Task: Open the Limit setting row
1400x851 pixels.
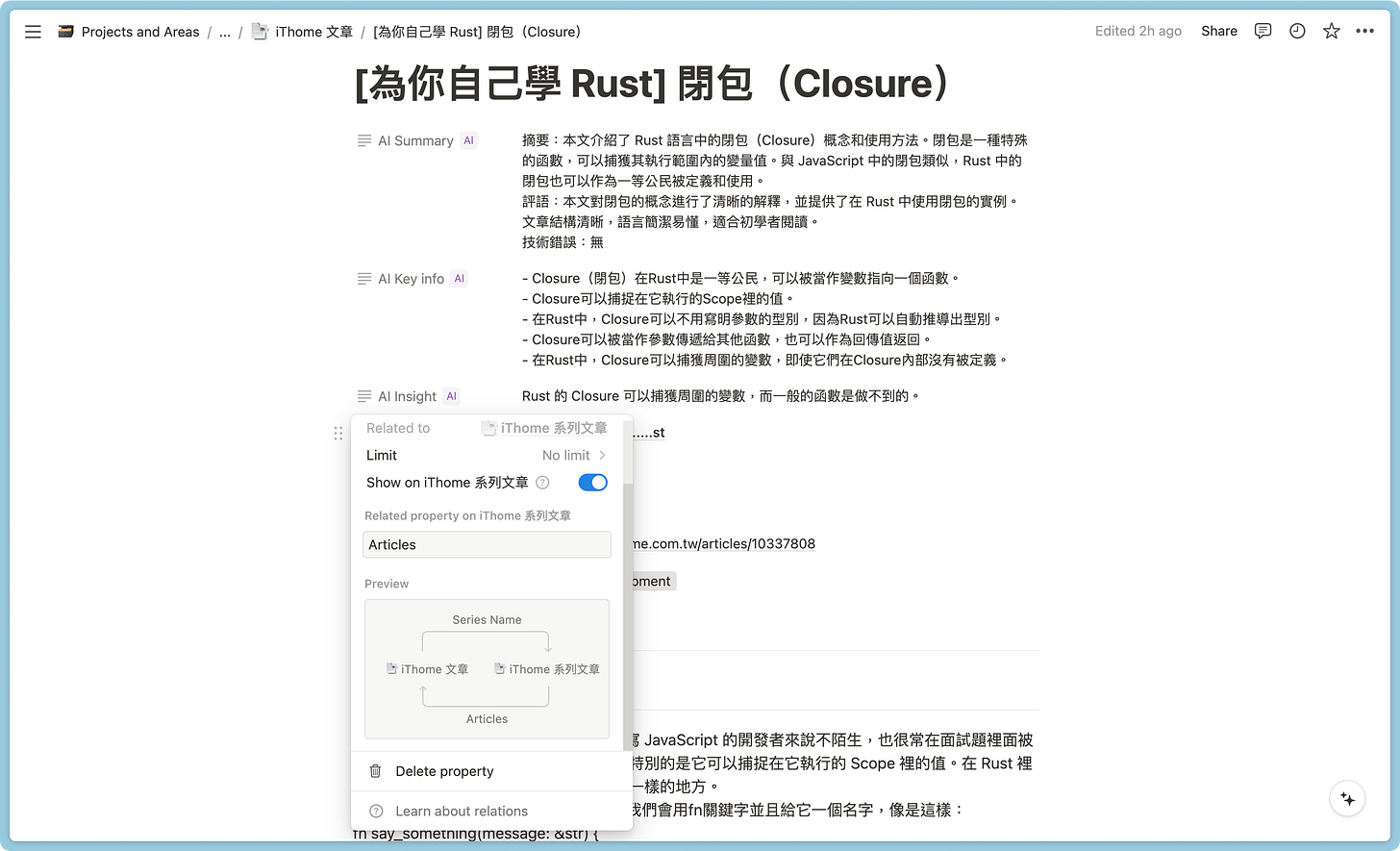Action: [x=487, y=456]
